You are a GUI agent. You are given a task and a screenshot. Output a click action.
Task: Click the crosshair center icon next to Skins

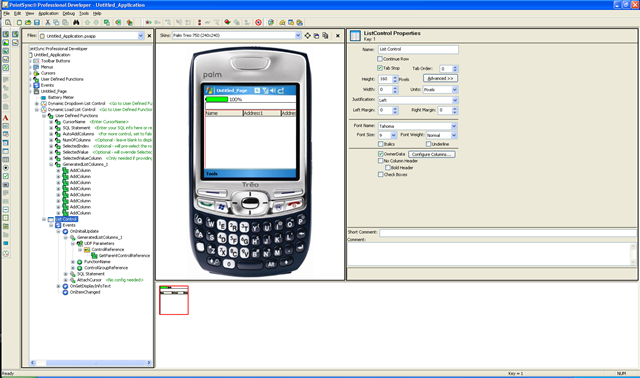pyautogui.click(x=307, y=36)
